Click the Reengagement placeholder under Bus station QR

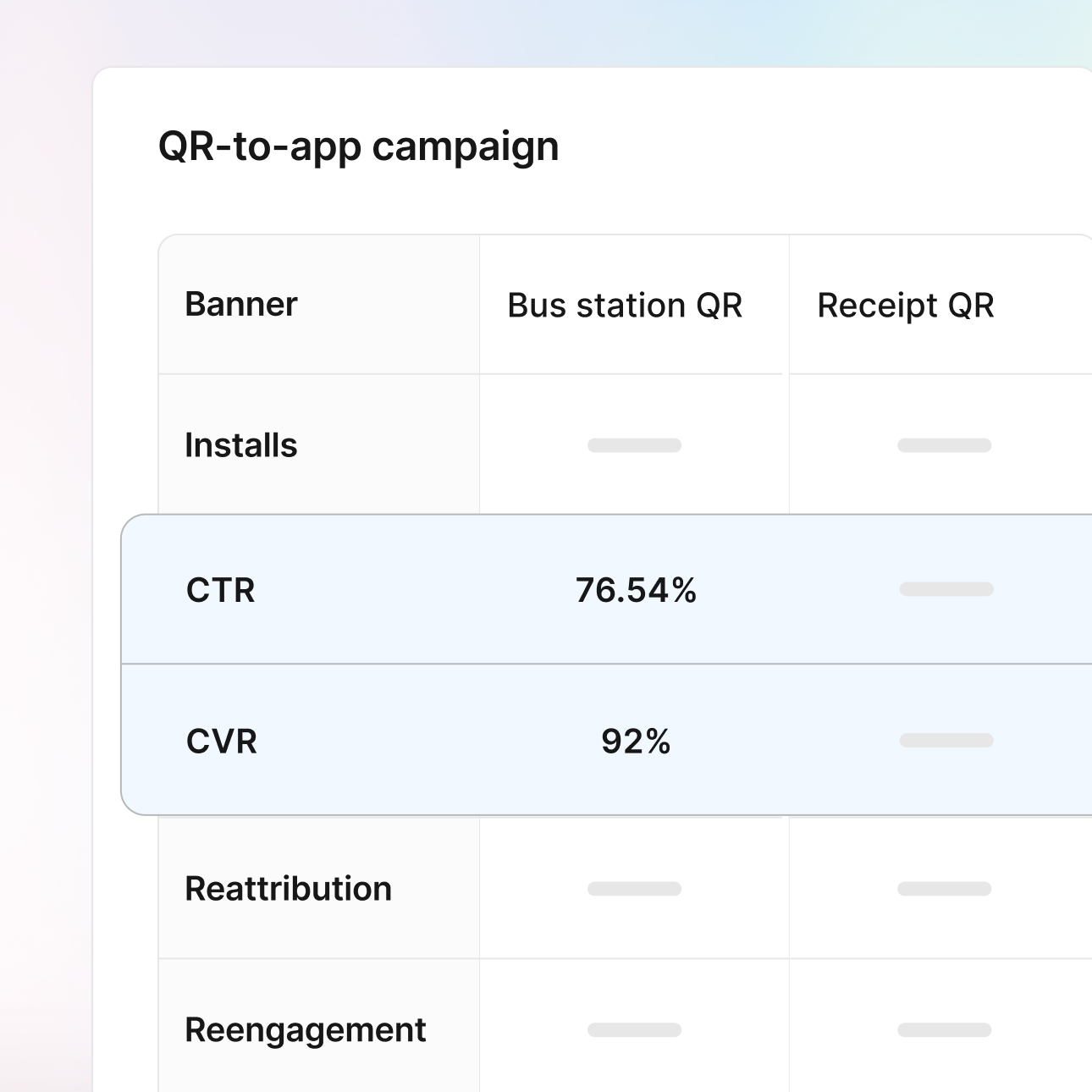point(635,1029)
